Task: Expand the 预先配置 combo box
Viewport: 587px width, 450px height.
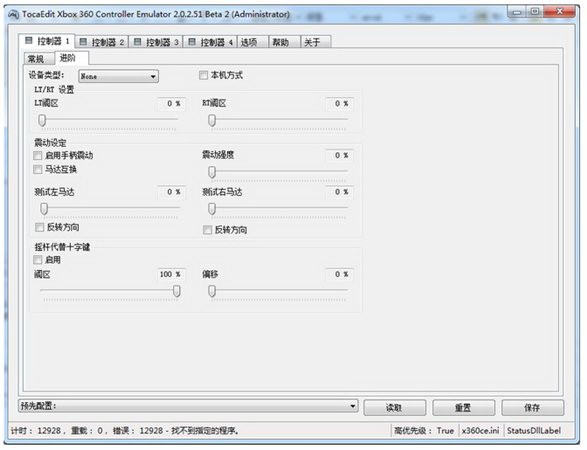Action: (188, 406)
